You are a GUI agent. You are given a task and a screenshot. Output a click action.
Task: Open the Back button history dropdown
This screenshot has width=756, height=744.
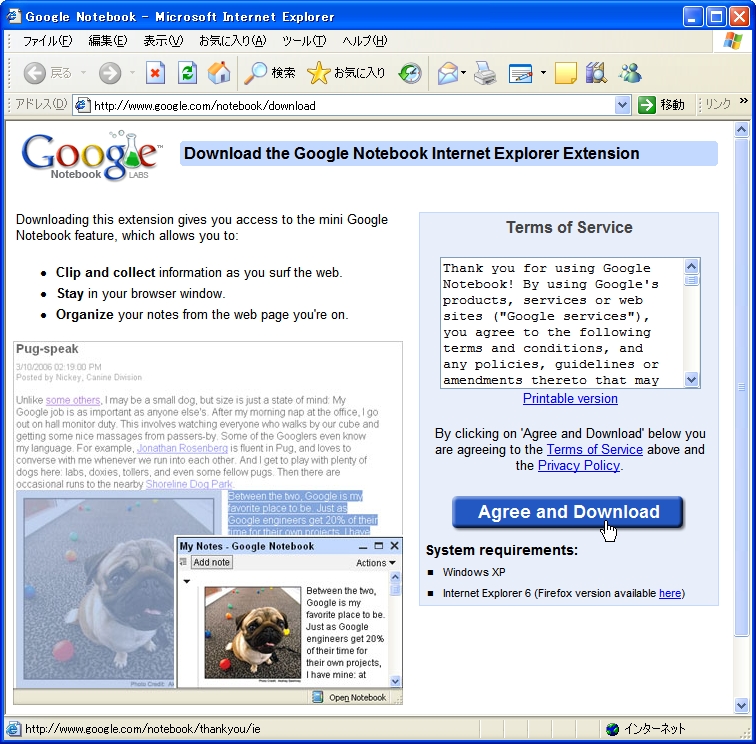pos(83,73)
